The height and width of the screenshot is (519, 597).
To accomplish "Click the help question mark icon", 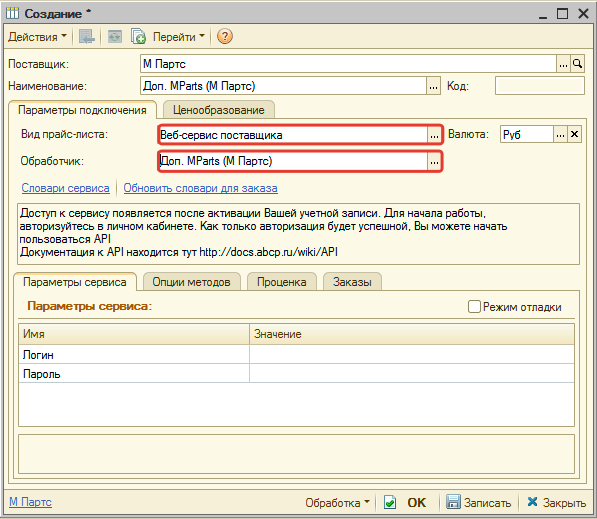I will pos(225,37).
